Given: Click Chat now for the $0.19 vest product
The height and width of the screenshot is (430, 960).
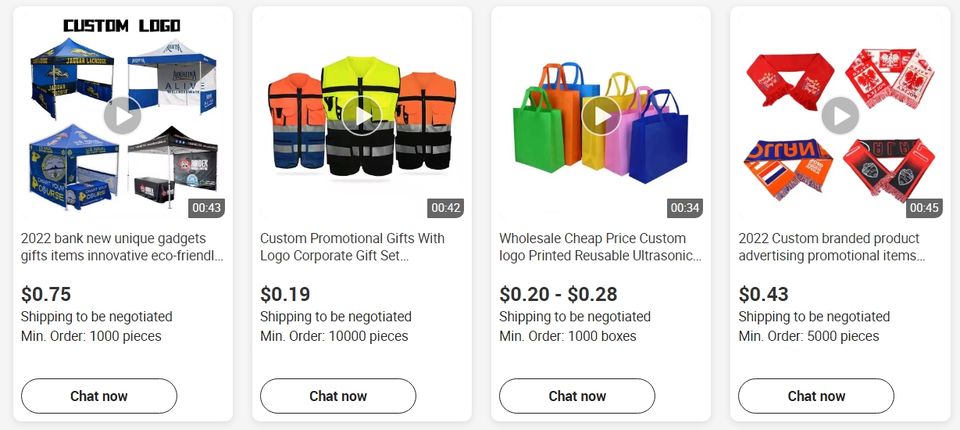Looking at the screenshot, I should click(338, 396).
